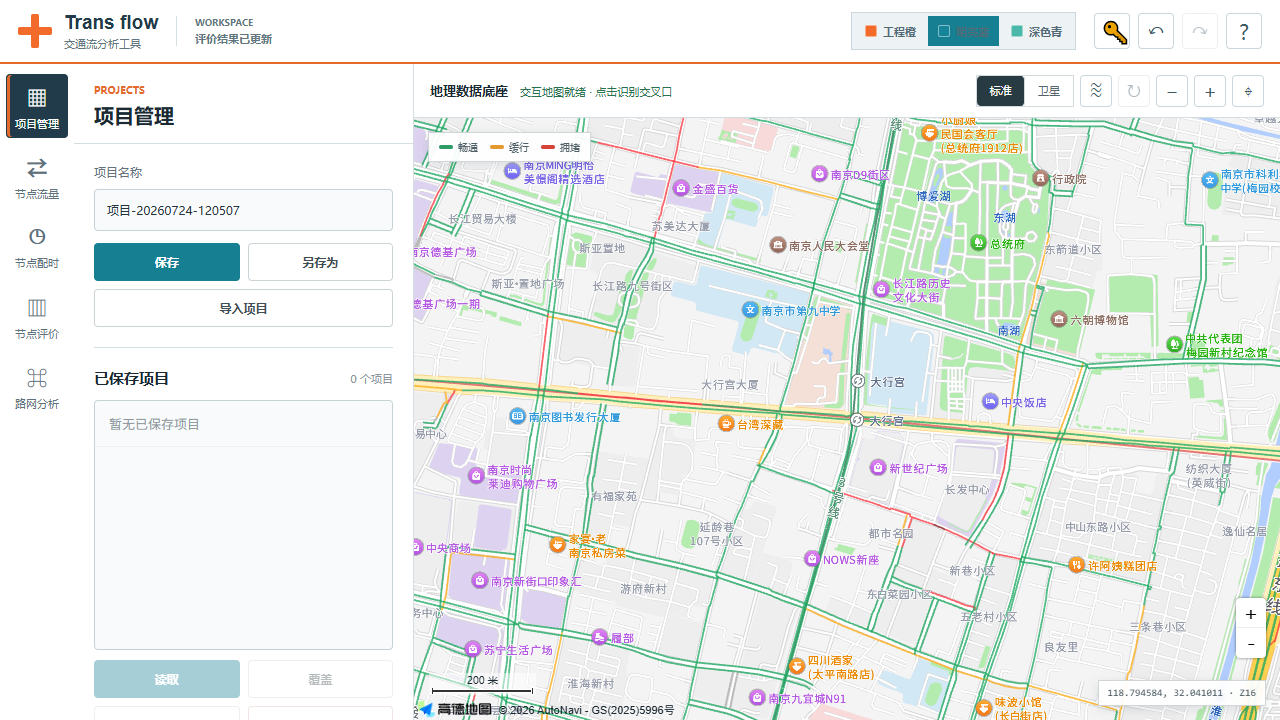Click the 南京人民大会堂 map marker
1280x720 pixels.
(778, 245)
